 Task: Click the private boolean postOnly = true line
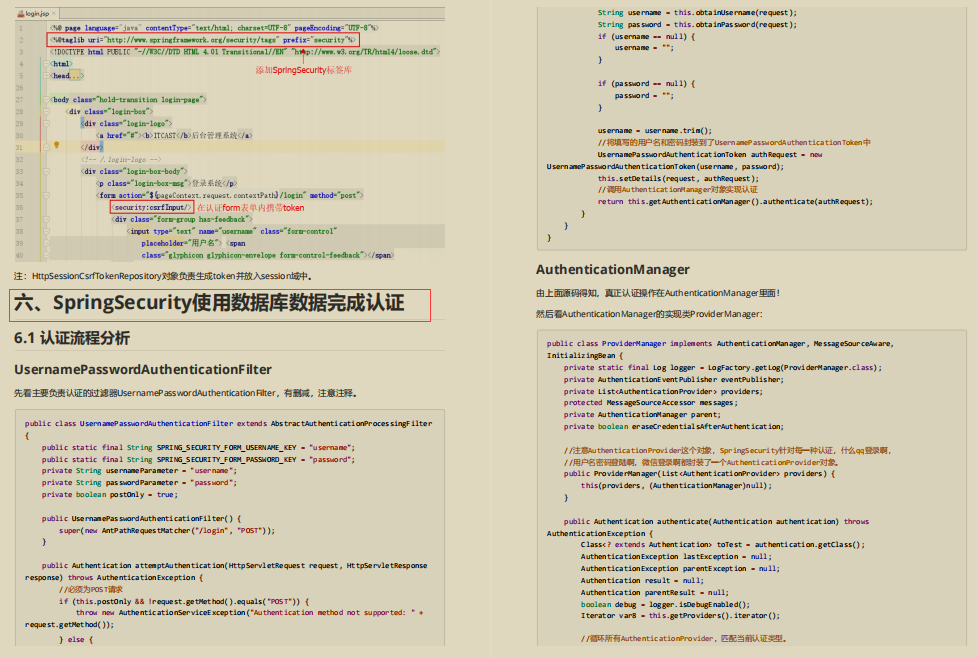(110, 494)
